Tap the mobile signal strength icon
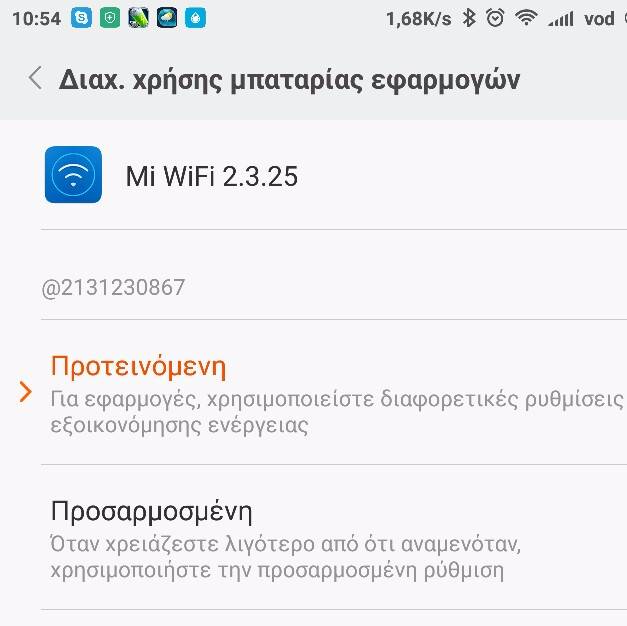The height and width of the screenshot is (626, 627). coord(561,19)
